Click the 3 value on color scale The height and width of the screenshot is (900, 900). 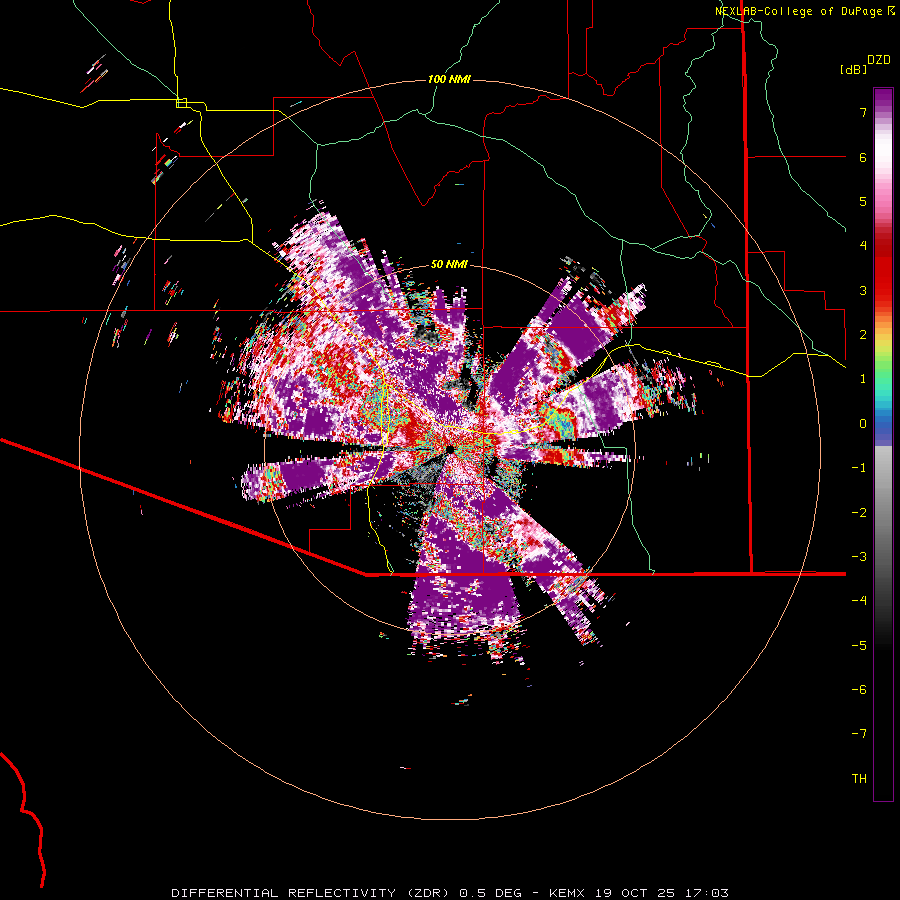click(x=863, y=290)
